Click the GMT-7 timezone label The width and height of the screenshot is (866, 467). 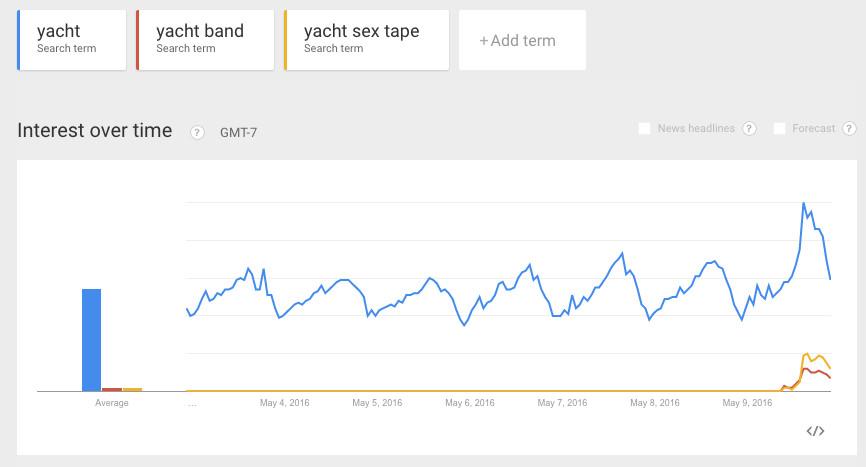pyautogui.click(x=238, y=132)
